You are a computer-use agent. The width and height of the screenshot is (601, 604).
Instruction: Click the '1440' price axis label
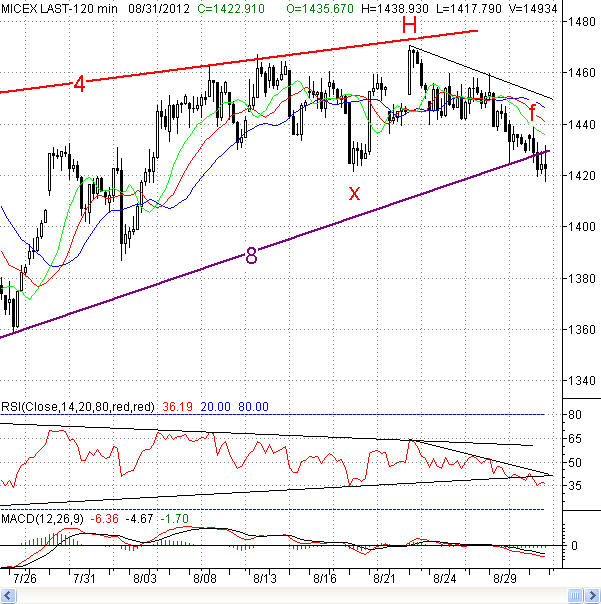[x=581, y=124]
